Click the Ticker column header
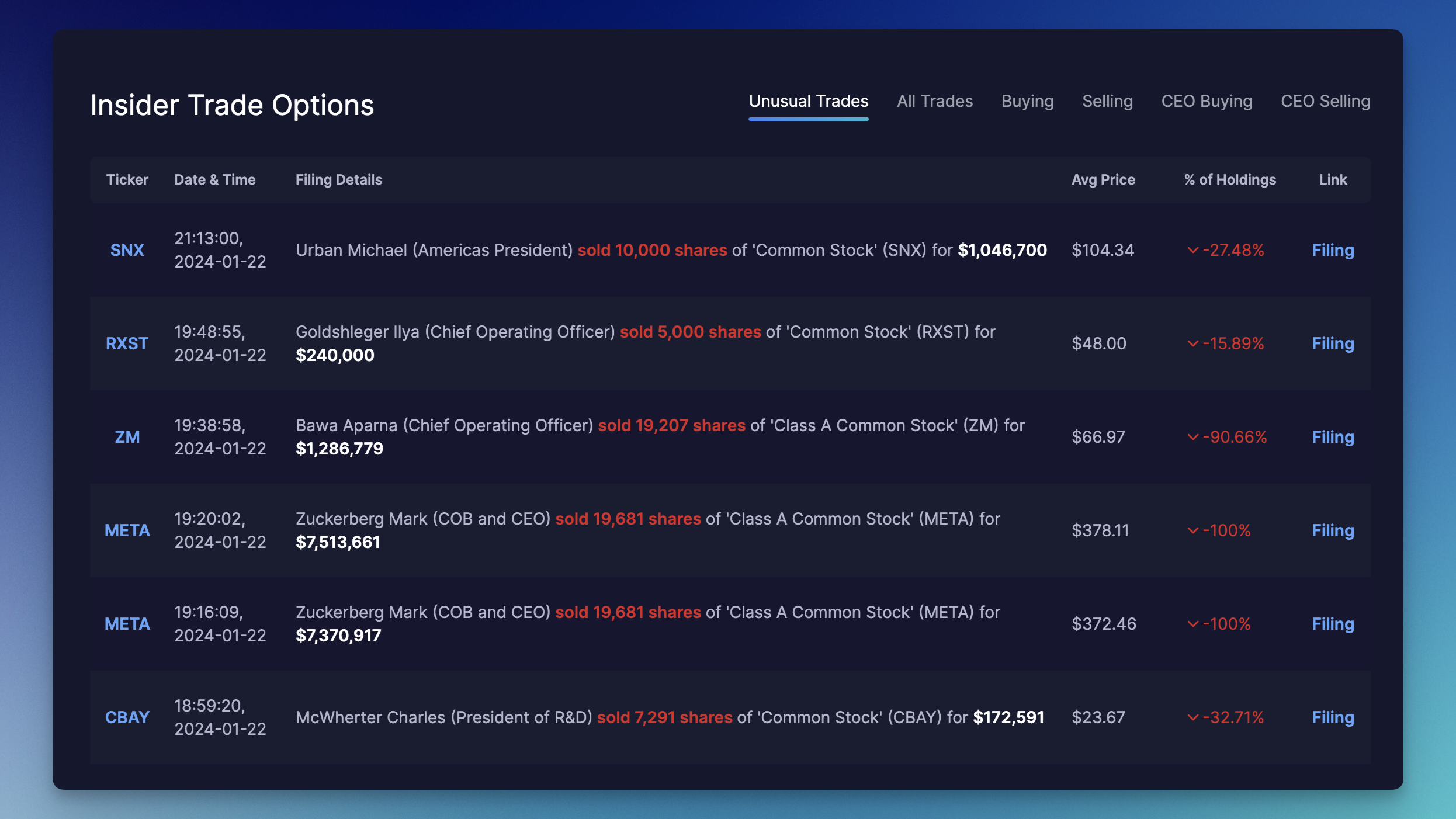 tap(127, 179)
